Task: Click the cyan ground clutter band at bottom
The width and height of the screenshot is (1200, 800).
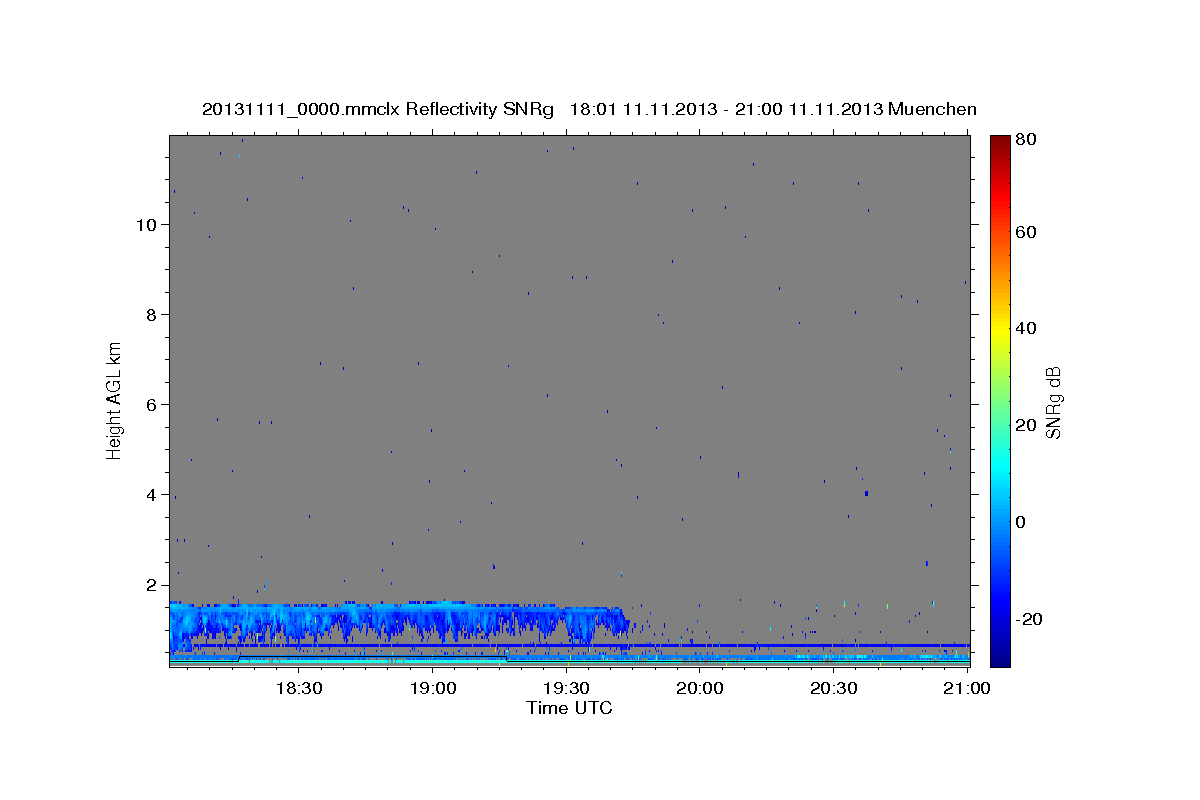Action: 569,661
